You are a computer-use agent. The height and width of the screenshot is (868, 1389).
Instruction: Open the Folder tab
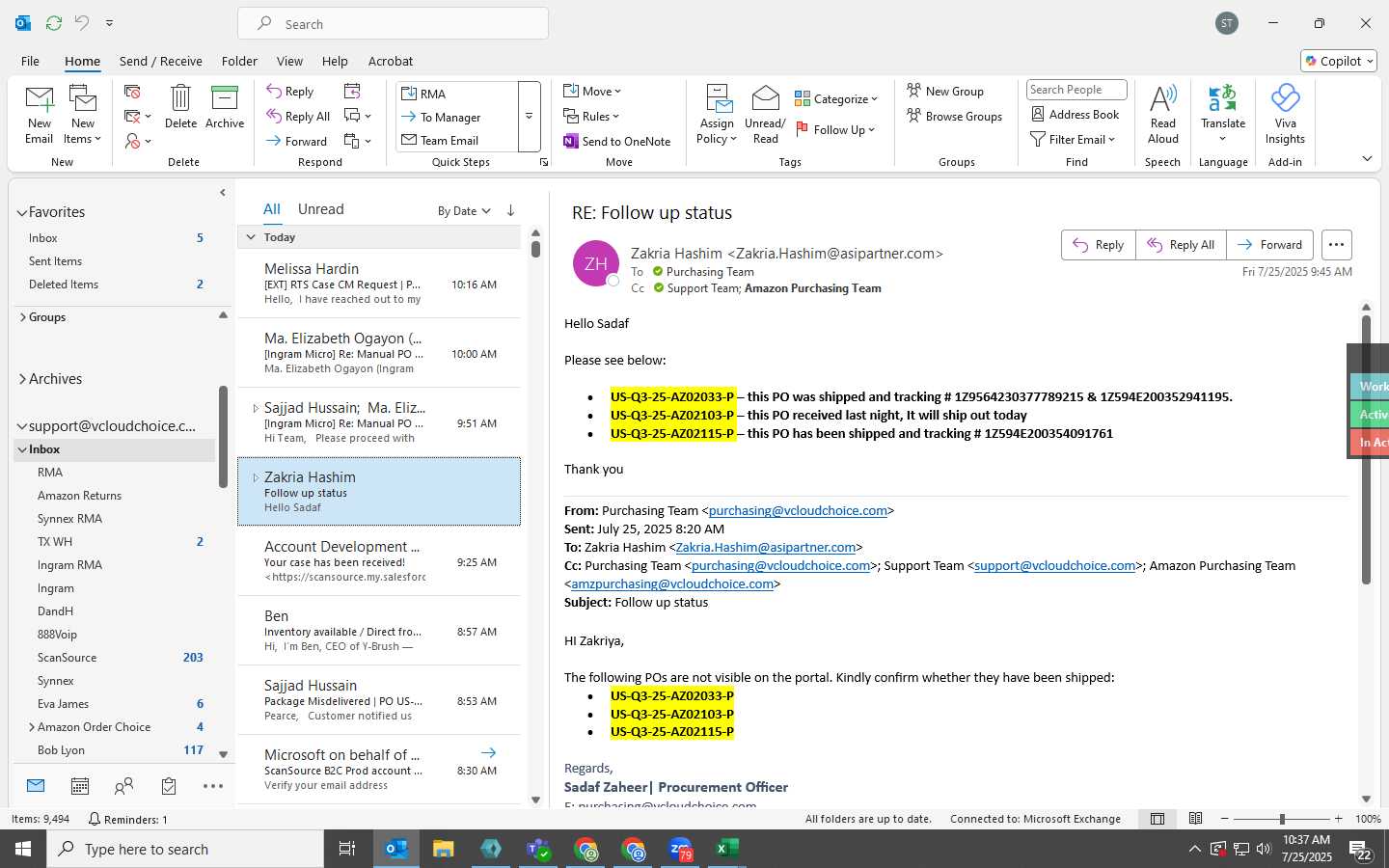239,61
